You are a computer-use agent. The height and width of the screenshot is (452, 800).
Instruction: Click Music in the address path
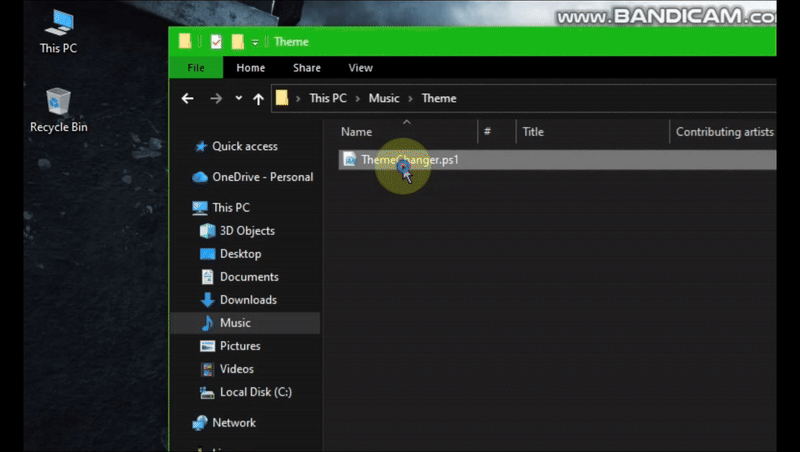[384, 98]
